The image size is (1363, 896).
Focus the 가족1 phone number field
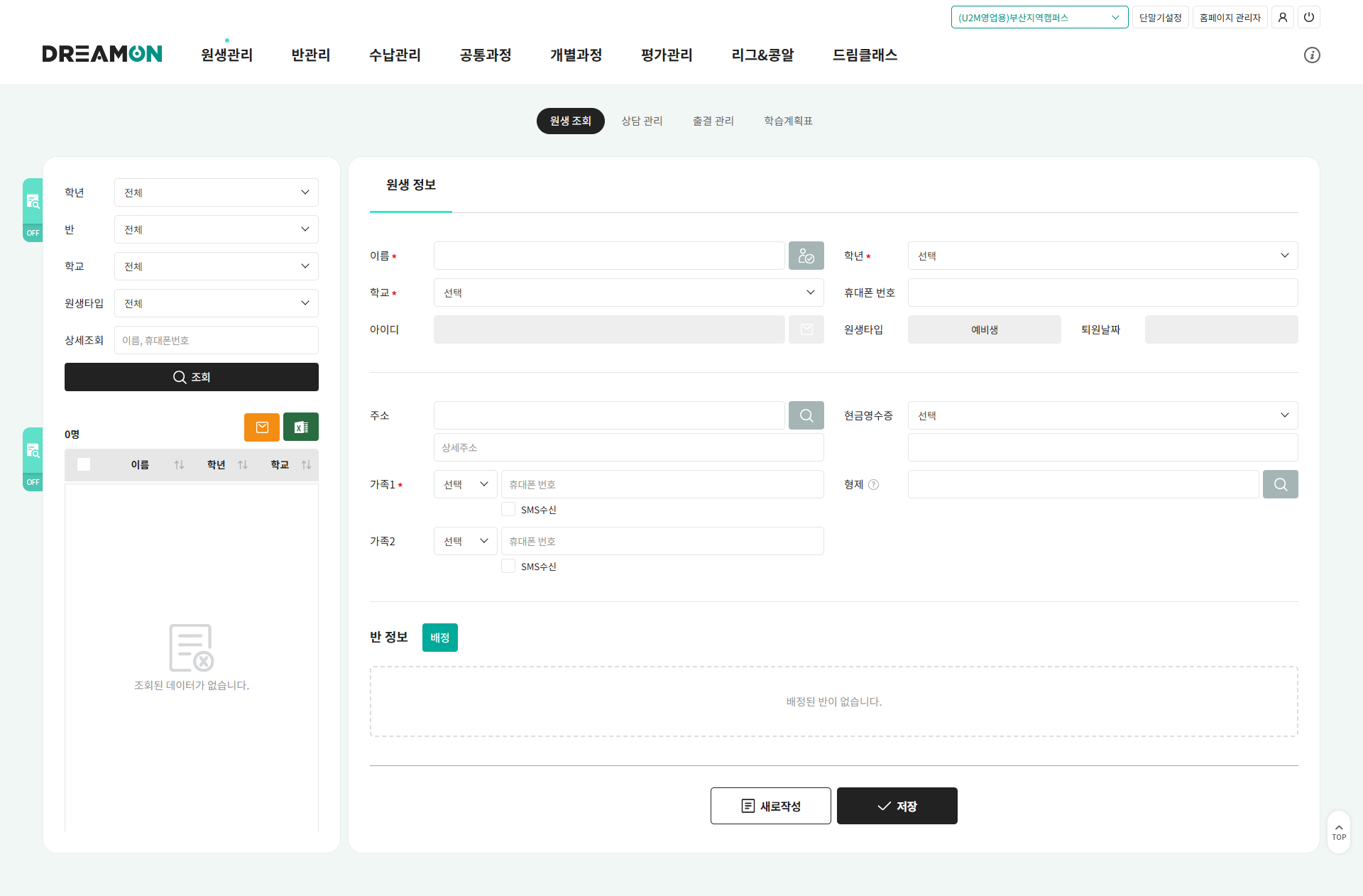(x=662, y=484)
